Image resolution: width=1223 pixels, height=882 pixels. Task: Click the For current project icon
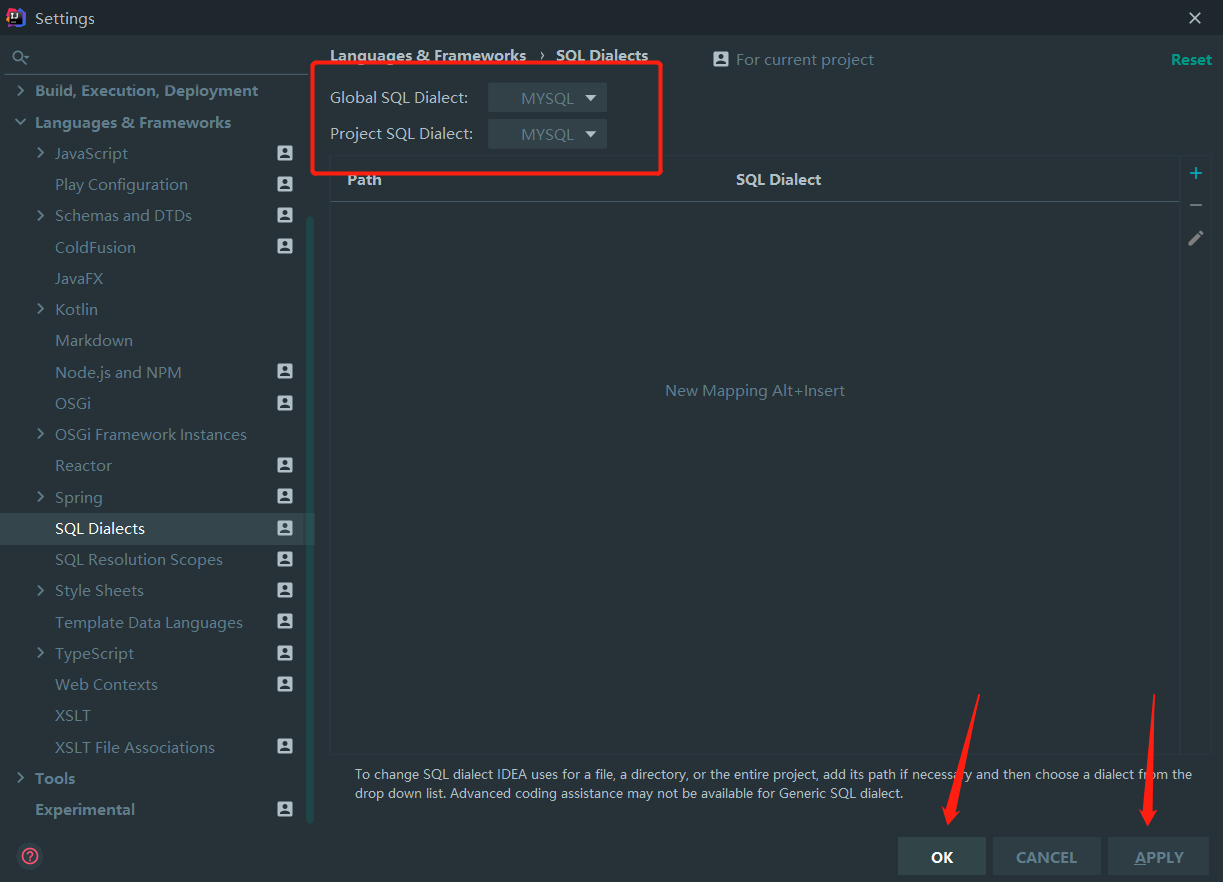tap(721, 59)
